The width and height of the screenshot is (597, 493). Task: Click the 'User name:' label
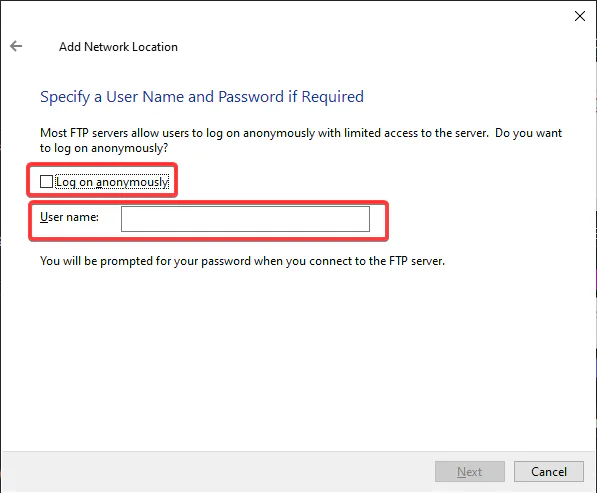click(x=69, y=217)
